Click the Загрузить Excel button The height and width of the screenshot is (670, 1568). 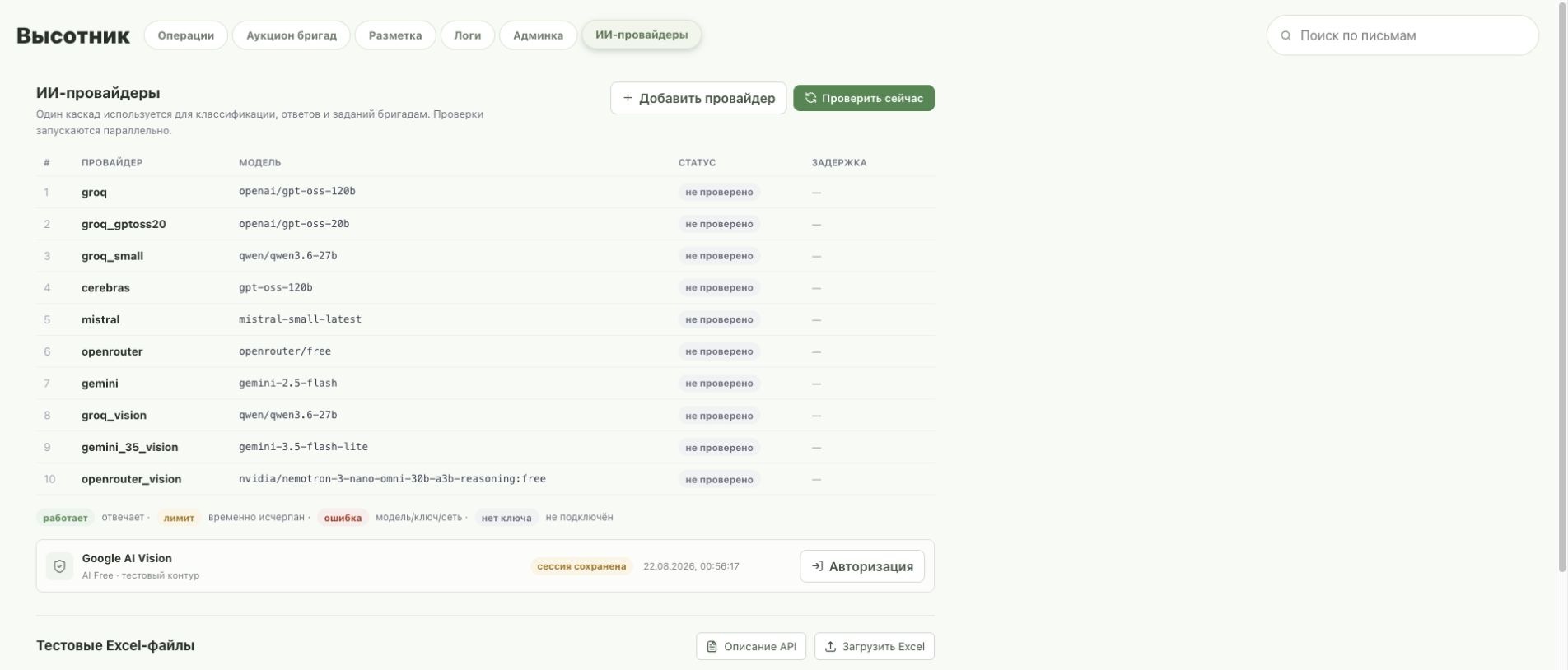click(875, 646)
